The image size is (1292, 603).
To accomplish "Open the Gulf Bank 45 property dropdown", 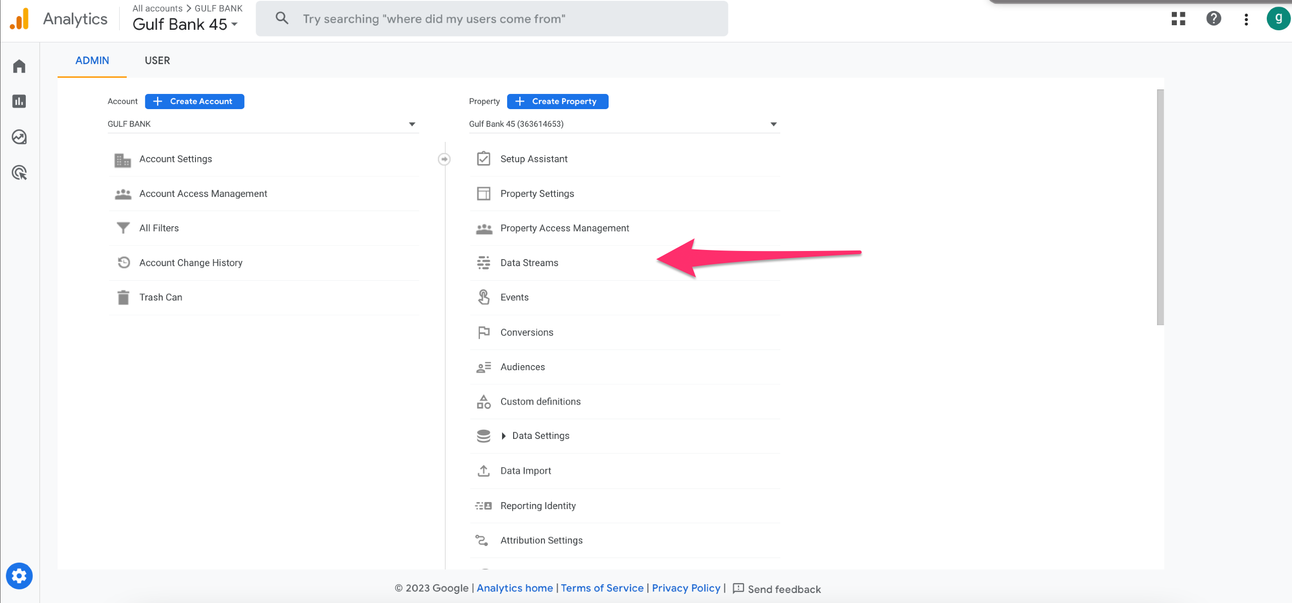I will 623,124.
